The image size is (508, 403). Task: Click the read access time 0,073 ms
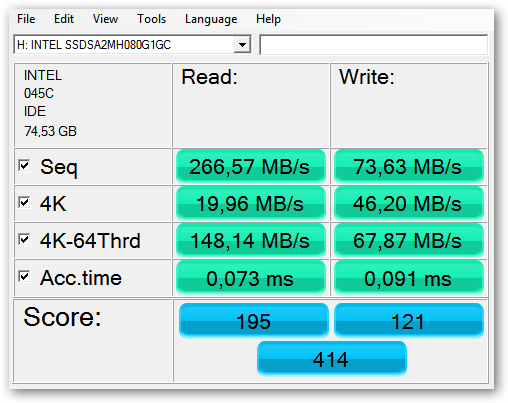click(251, 278)
